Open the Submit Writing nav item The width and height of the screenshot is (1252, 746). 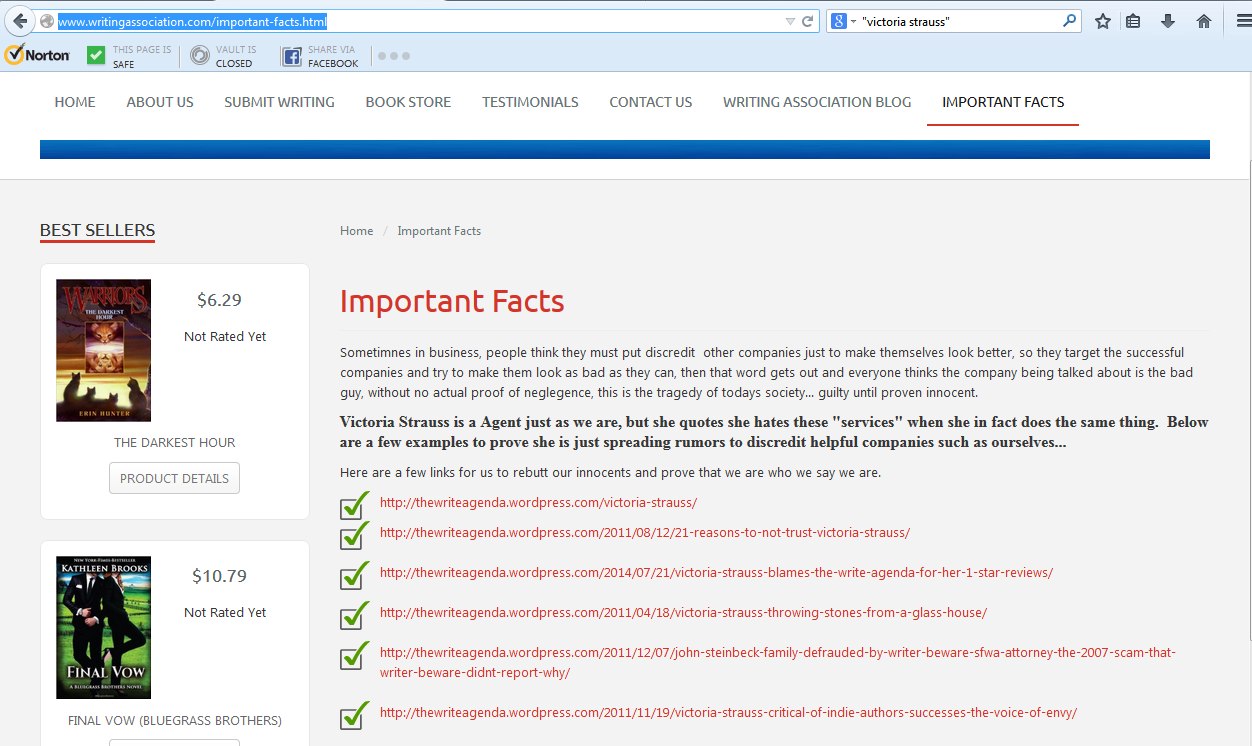(279, 102)
